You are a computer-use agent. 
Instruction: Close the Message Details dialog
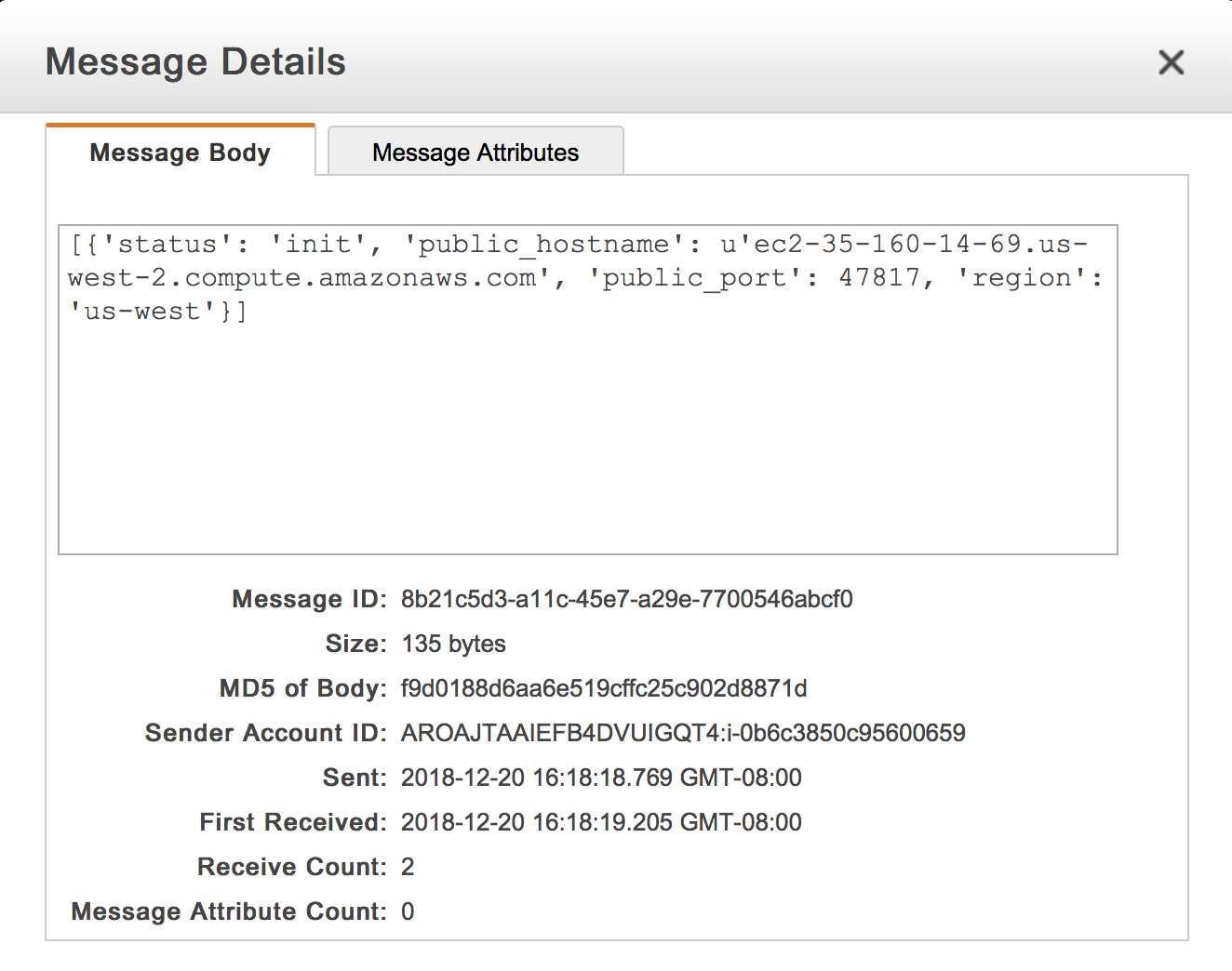[1171, 62]
